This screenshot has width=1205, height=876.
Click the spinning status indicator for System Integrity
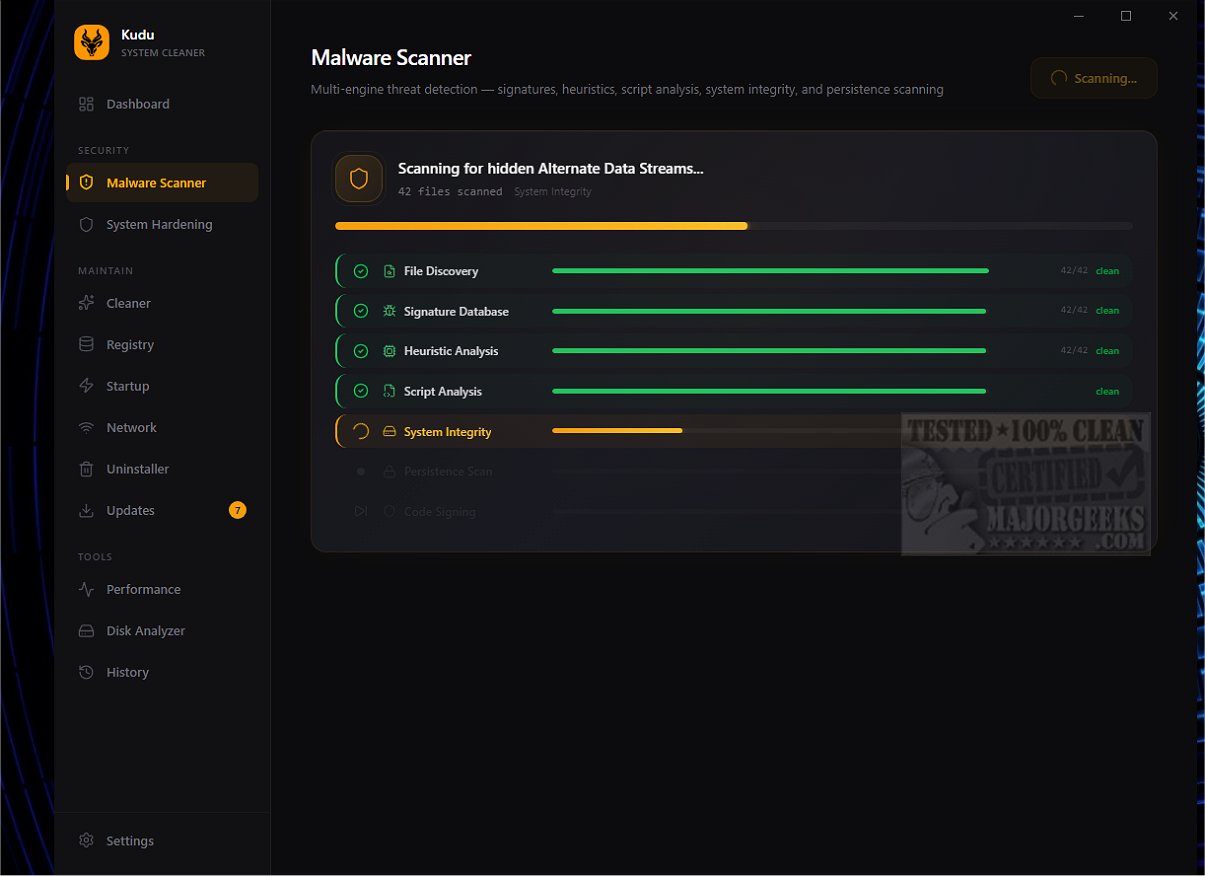pos(361,432)
